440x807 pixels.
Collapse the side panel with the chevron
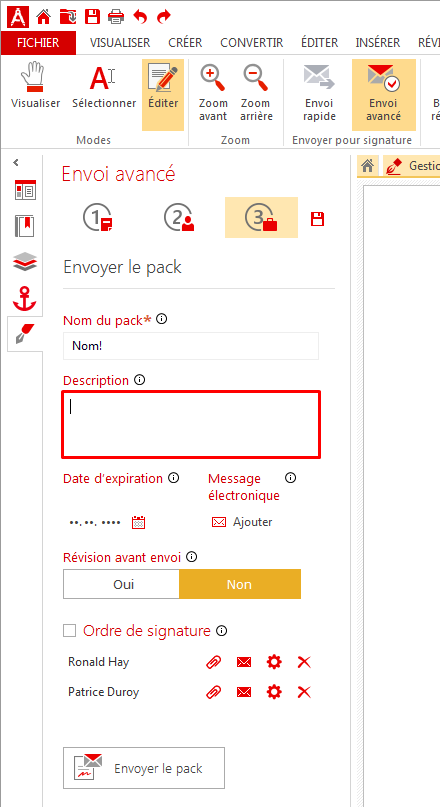pos(16,163)
